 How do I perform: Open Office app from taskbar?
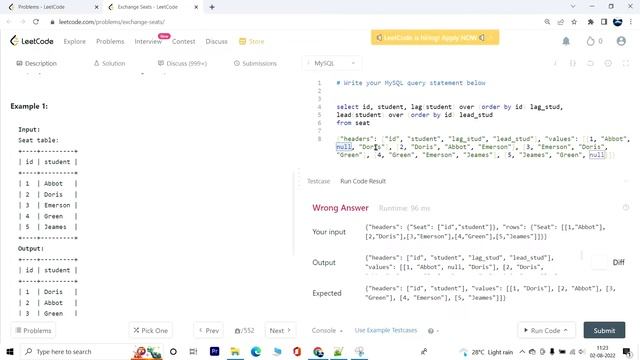297,351
